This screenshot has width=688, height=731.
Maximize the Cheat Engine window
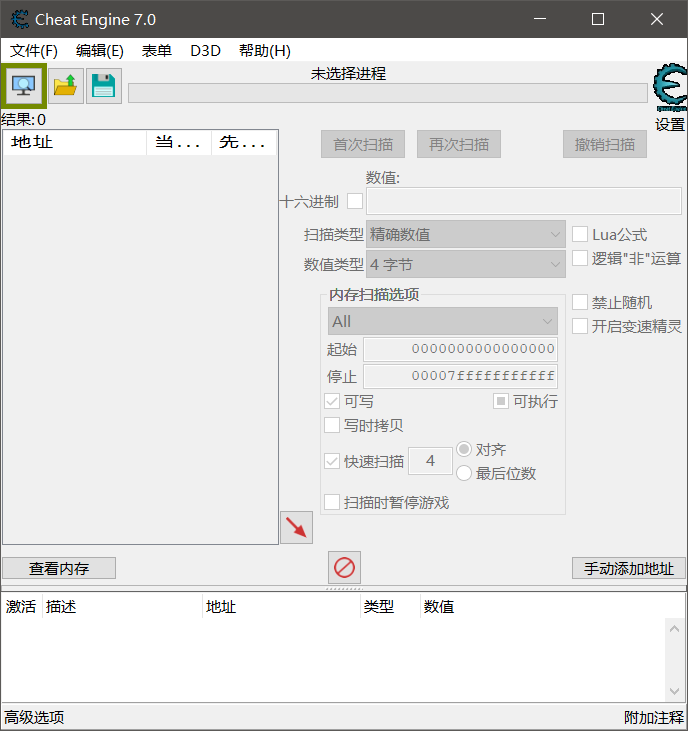(x=598, y=19)
